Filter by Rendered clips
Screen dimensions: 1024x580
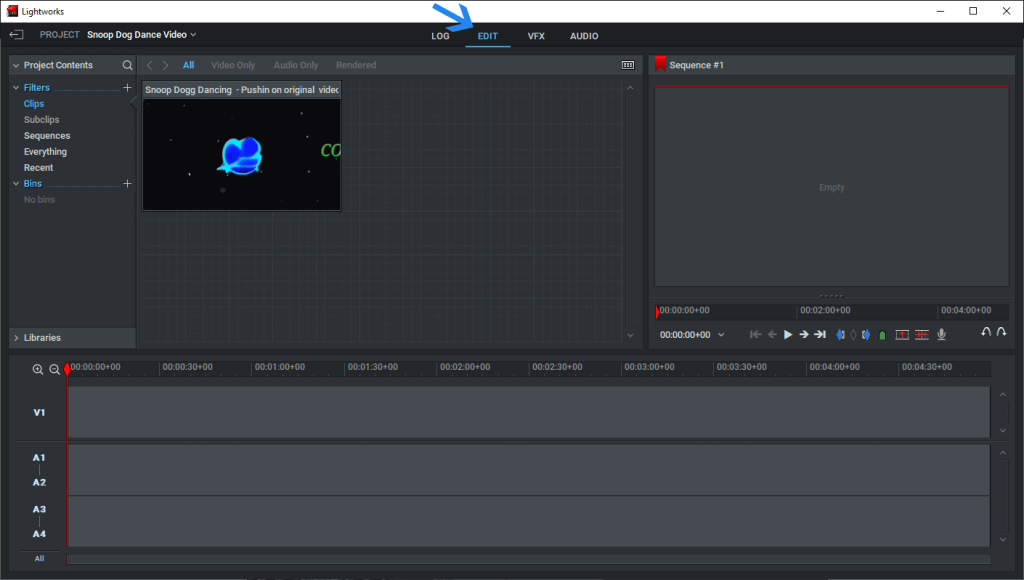(x=356, y=65)
